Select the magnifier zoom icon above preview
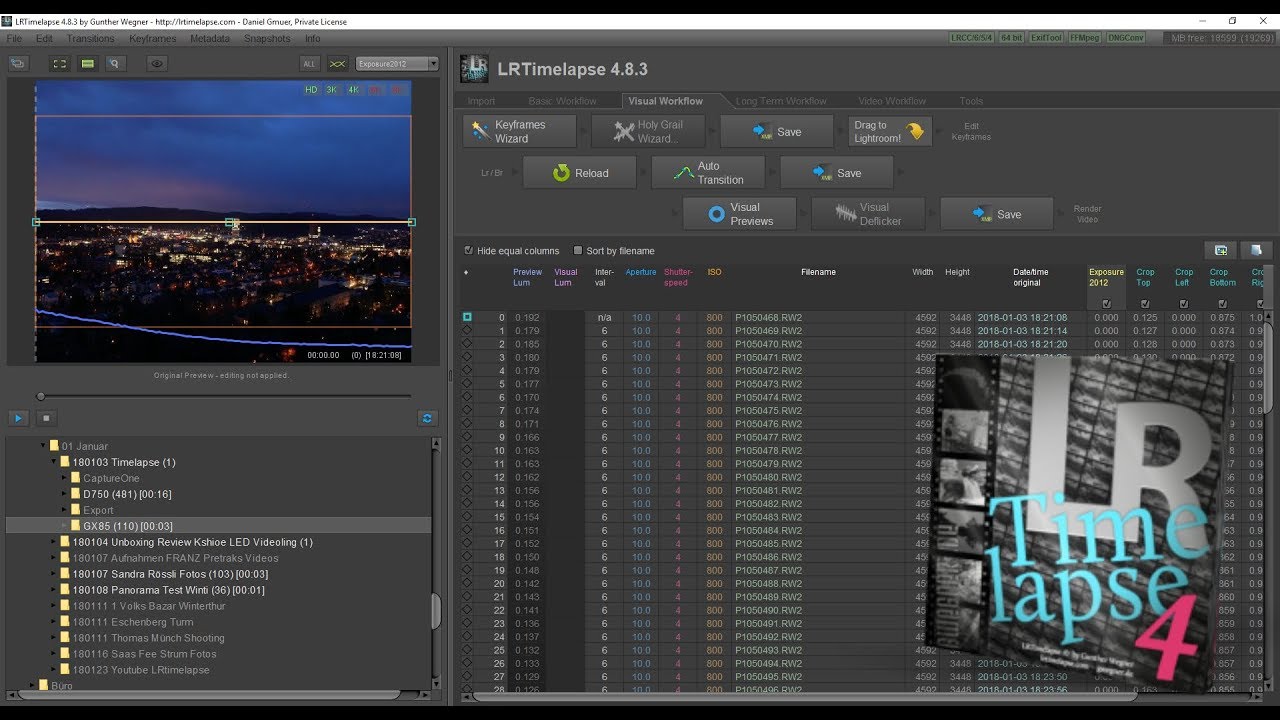This screenshot has height=720, width=1280. tap(115, 63)
